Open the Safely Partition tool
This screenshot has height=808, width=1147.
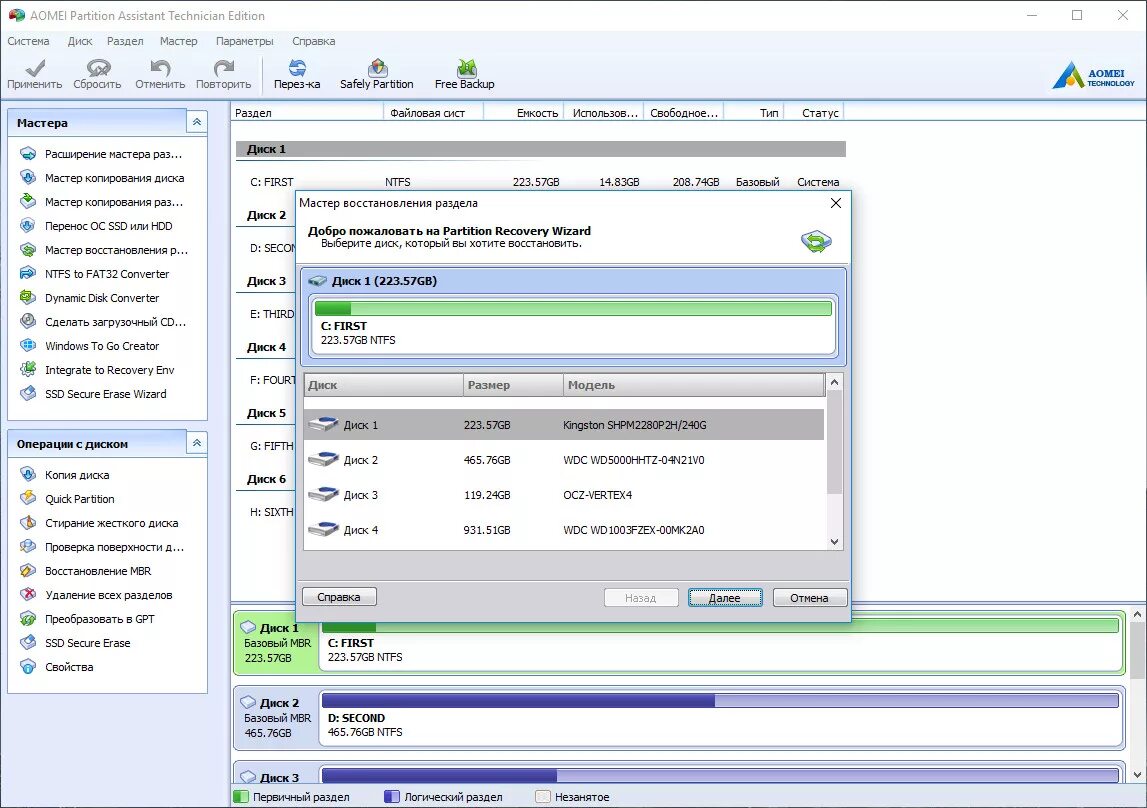point(377,75)
